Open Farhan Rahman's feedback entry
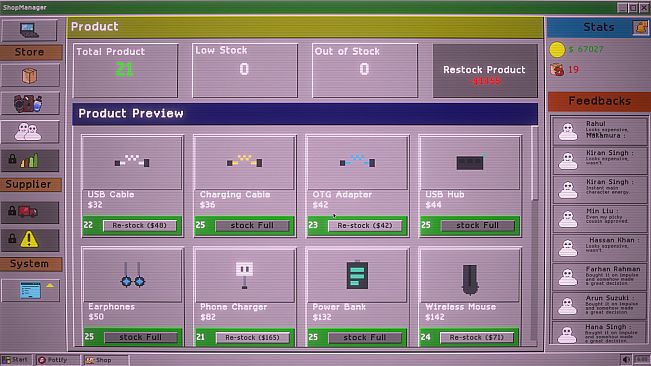Image resolution: width=651 pixels, height=366 pixels. (x=600, y=276)
